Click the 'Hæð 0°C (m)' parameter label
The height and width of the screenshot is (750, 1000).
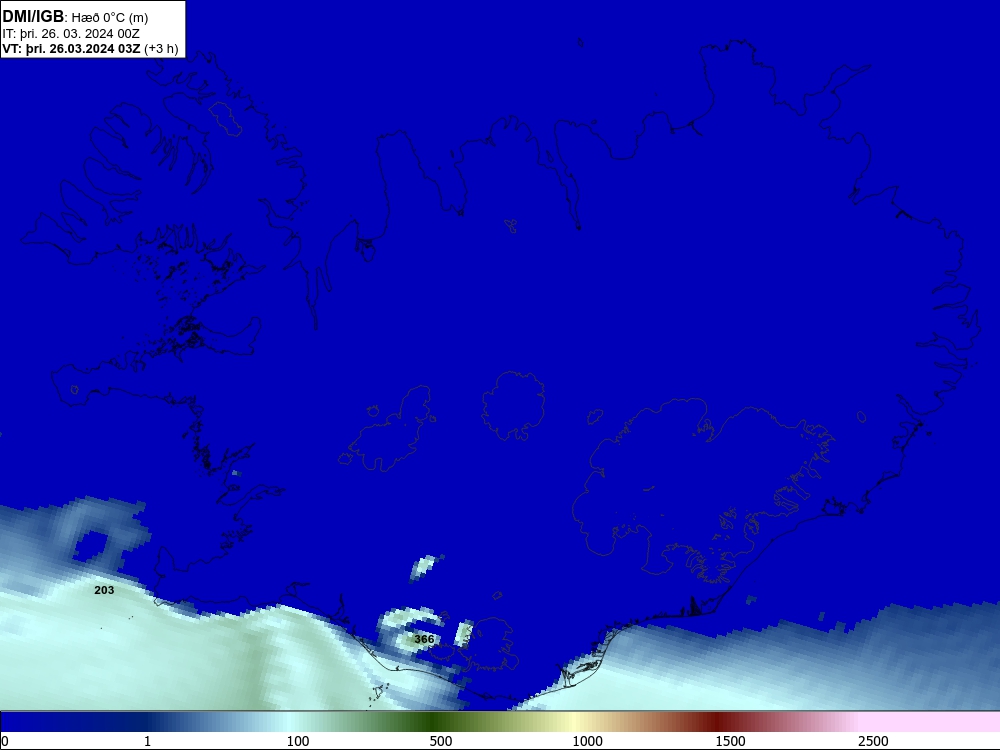110,18
